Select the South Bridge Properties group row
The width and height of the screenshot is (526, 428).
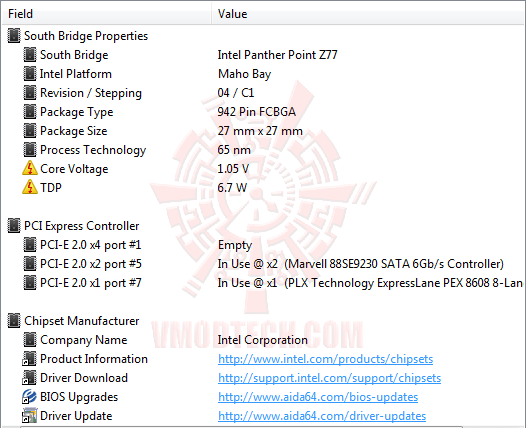coord(86,36)
